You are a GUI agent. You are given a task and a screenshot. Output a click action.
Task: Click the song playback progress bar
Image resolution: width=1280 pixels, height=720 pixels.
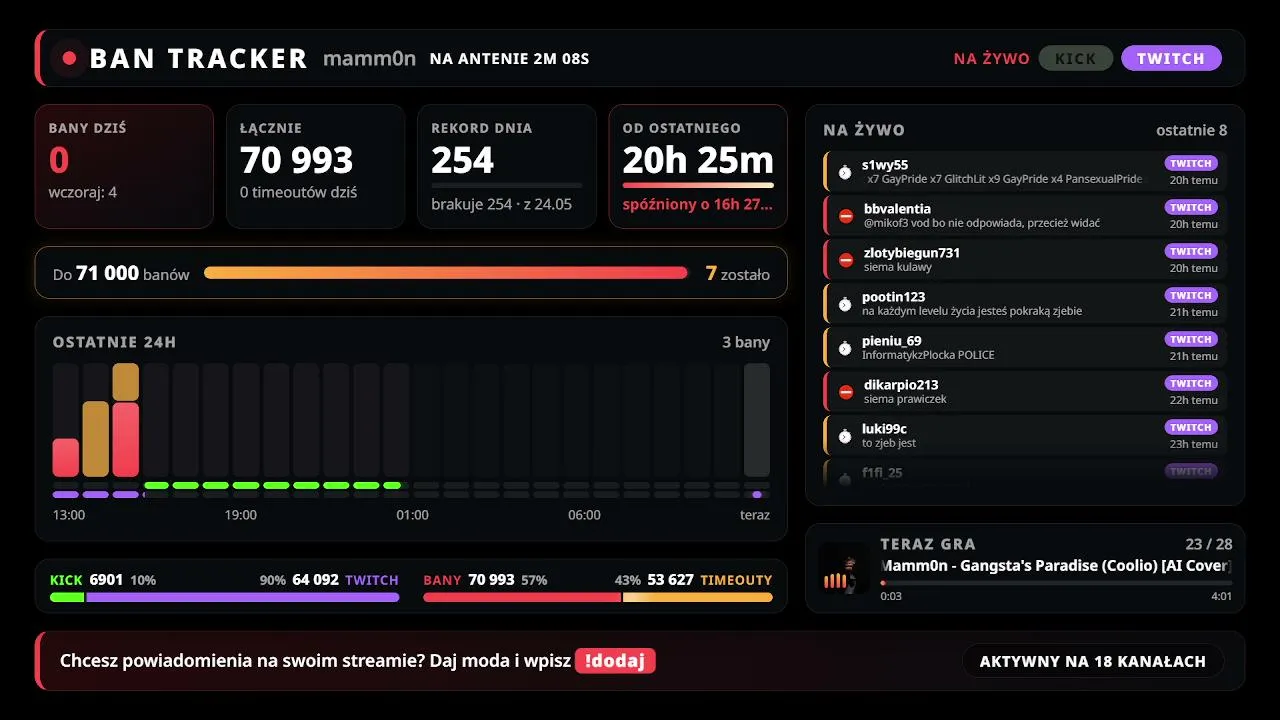click(1056, 583)
